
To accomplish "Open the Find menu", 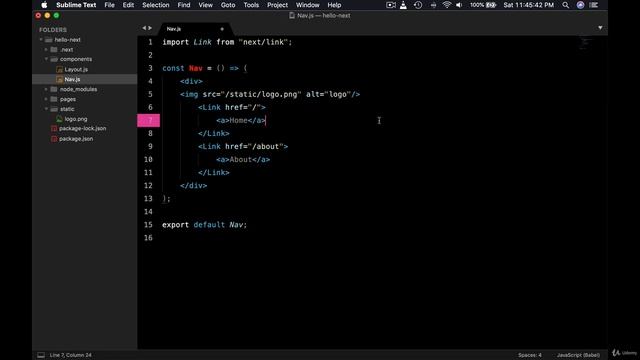I will tap(184, 5).
